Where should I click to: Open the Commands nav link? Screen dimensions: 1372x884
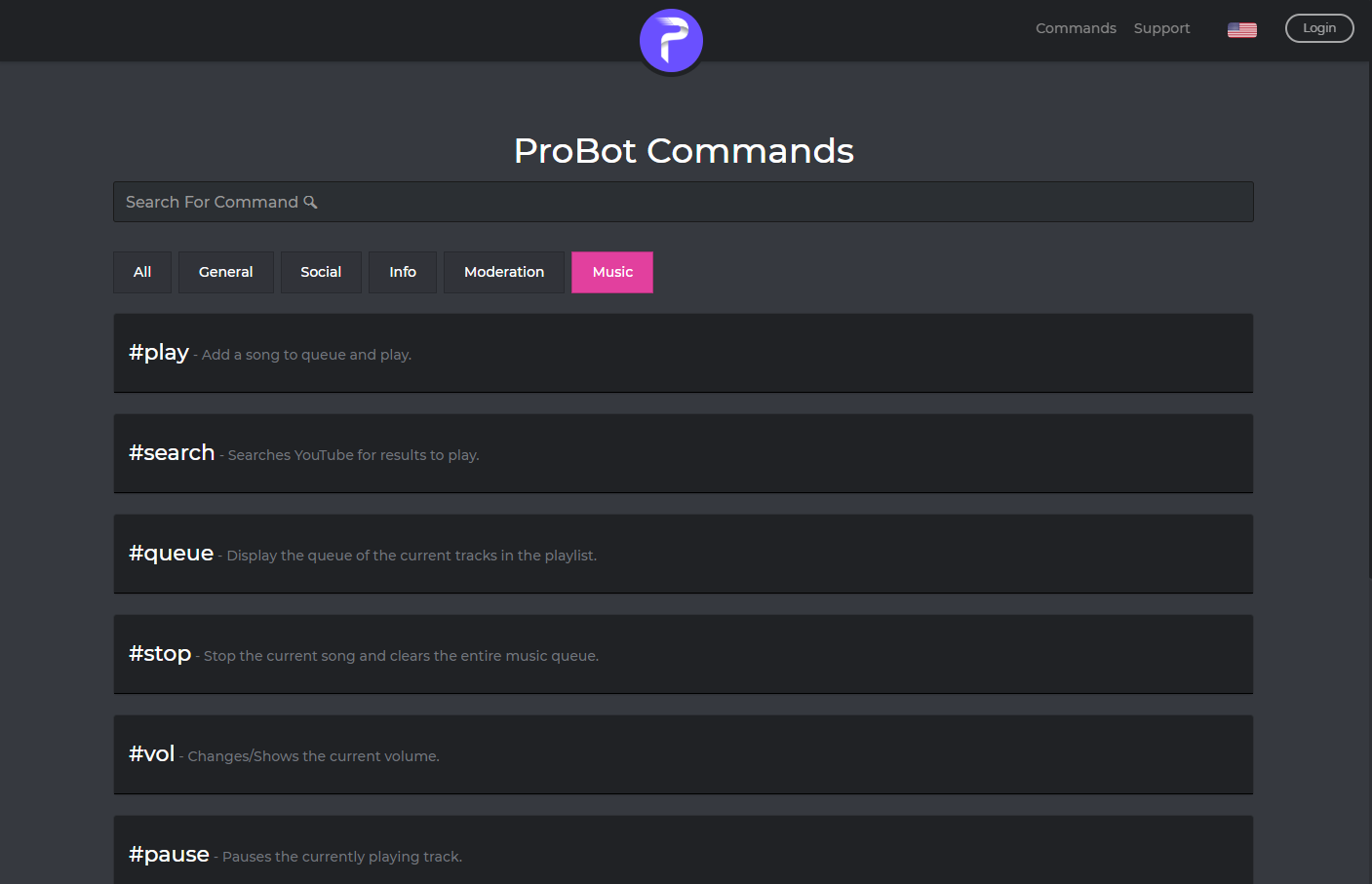[x=1076, y=28]
